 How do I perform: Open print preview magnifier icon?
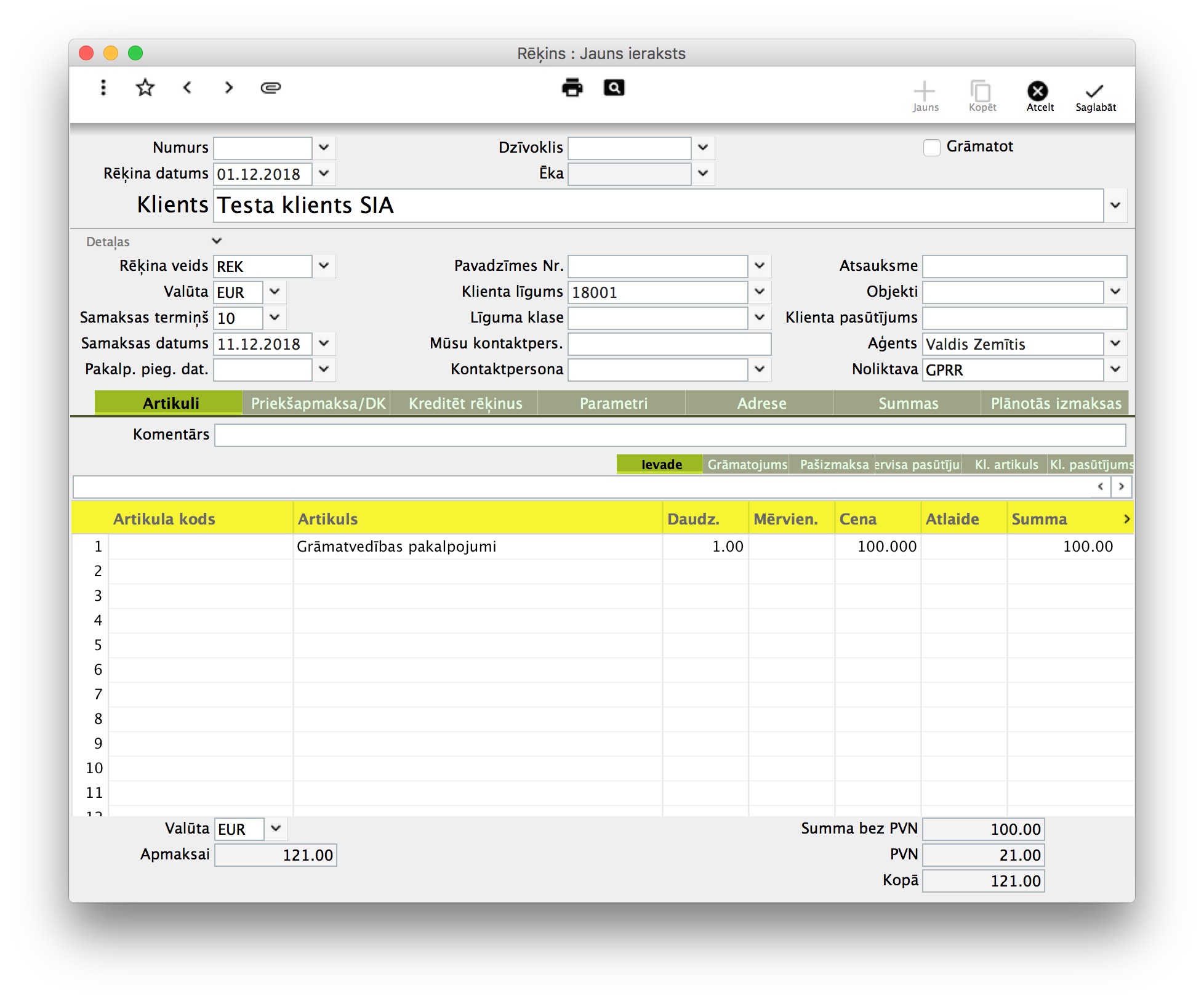click(614, 88)
